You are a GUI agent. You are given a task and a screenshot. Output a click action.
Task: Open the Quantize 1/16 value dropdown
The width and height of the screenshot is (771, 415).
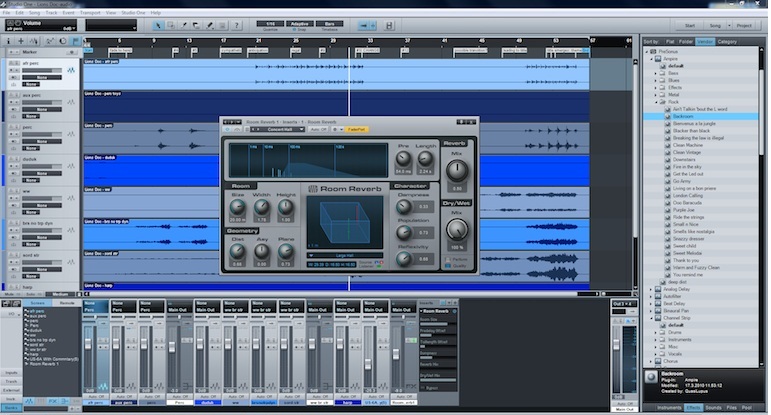pos(270,24)
